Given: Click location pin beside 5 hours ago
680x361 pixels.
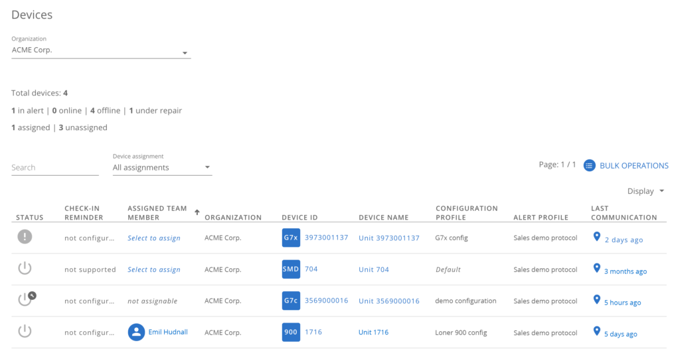Looking at the screenshot, I should 597,299.
